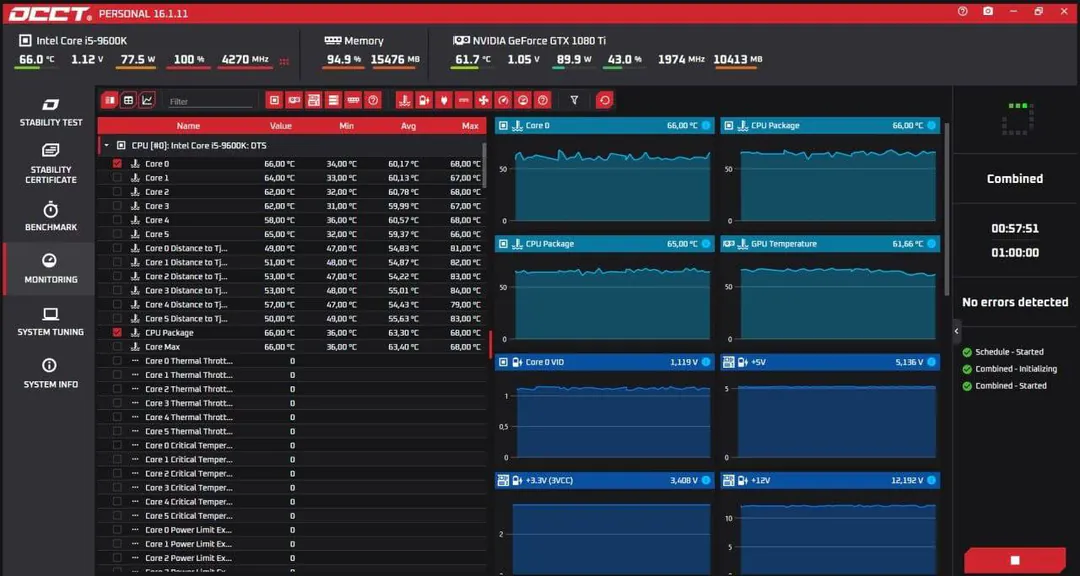Toggle the memory module filter icon
The image size is (1080, 576).
pyautogui.click(x=353, y=101)
